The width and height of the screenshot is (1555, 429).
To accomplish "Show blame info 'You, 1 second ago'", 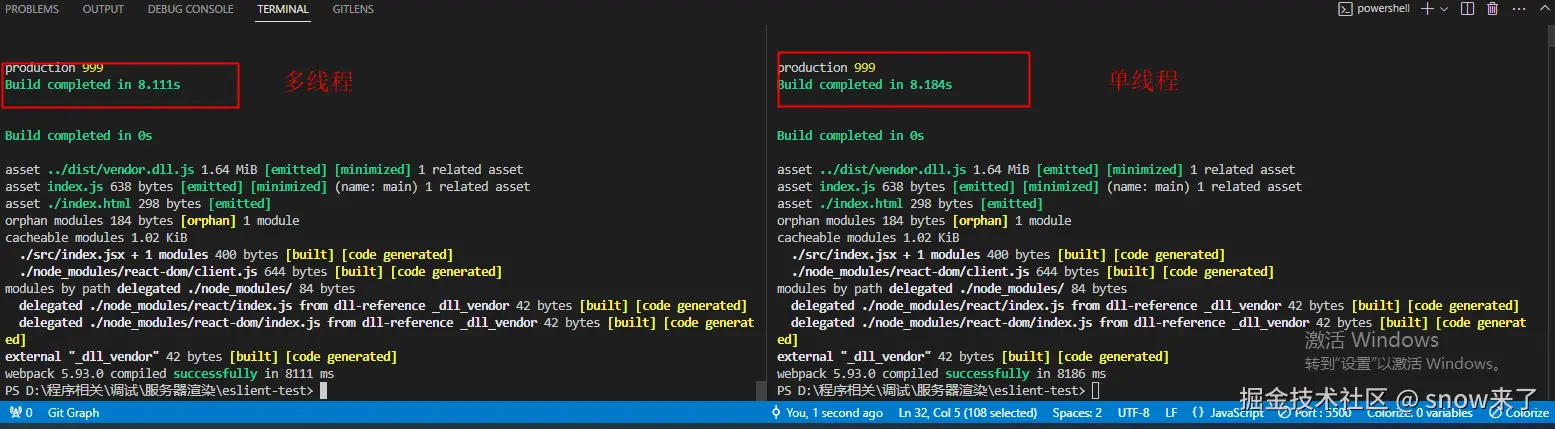I will coord(826,413).
